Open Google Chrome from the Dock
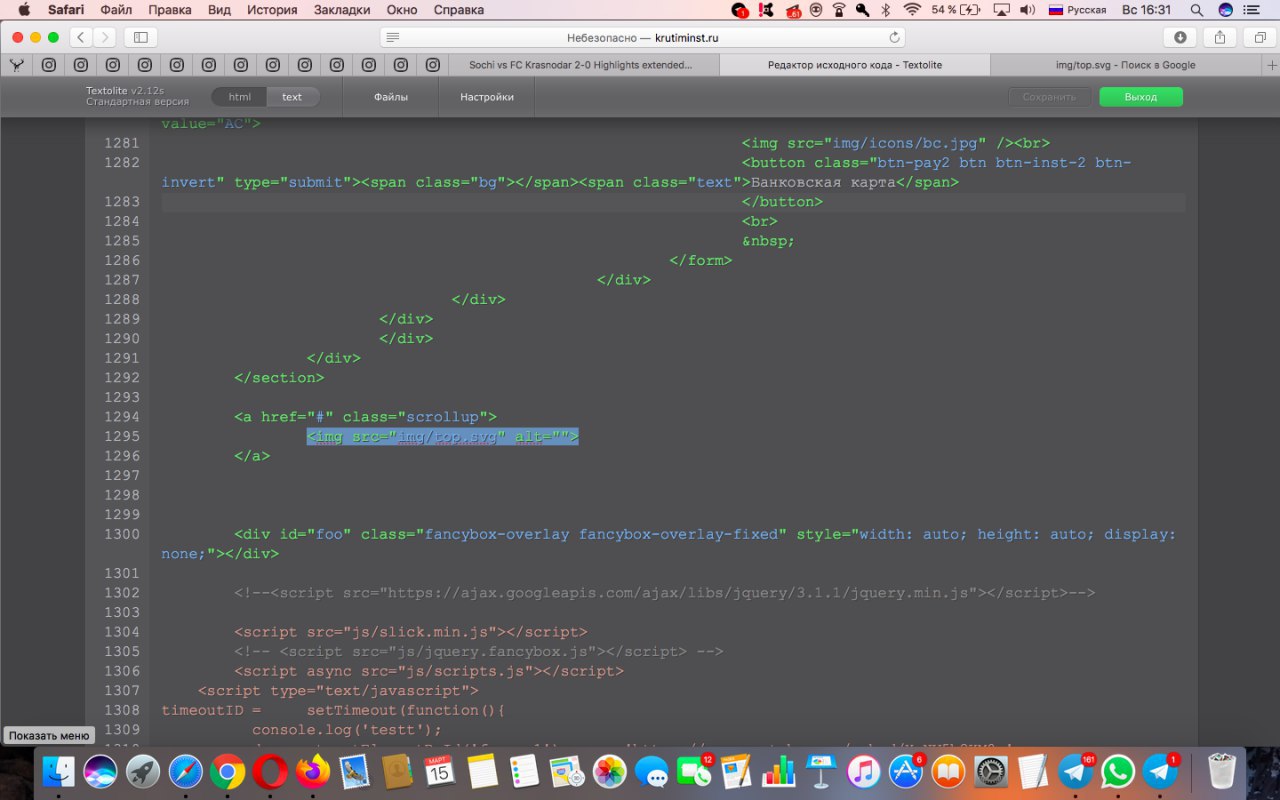This screenshot has width=1280, height=800. point(228,771)
